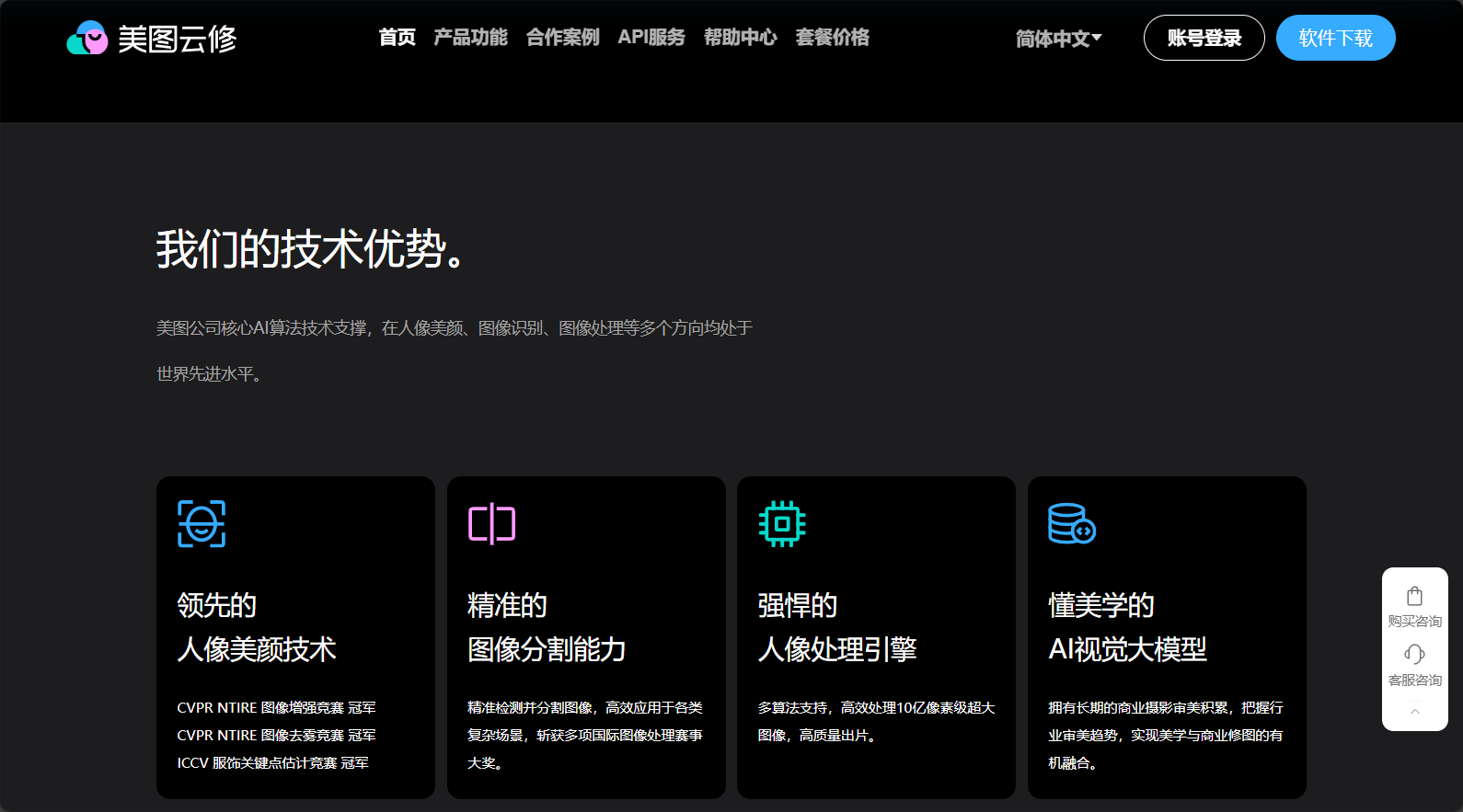Image resolution: width=1463 pixels, height=812 pixels.
Task: Click the shopping bag 购买咨询 icon
Action: tap(1414, 596)
